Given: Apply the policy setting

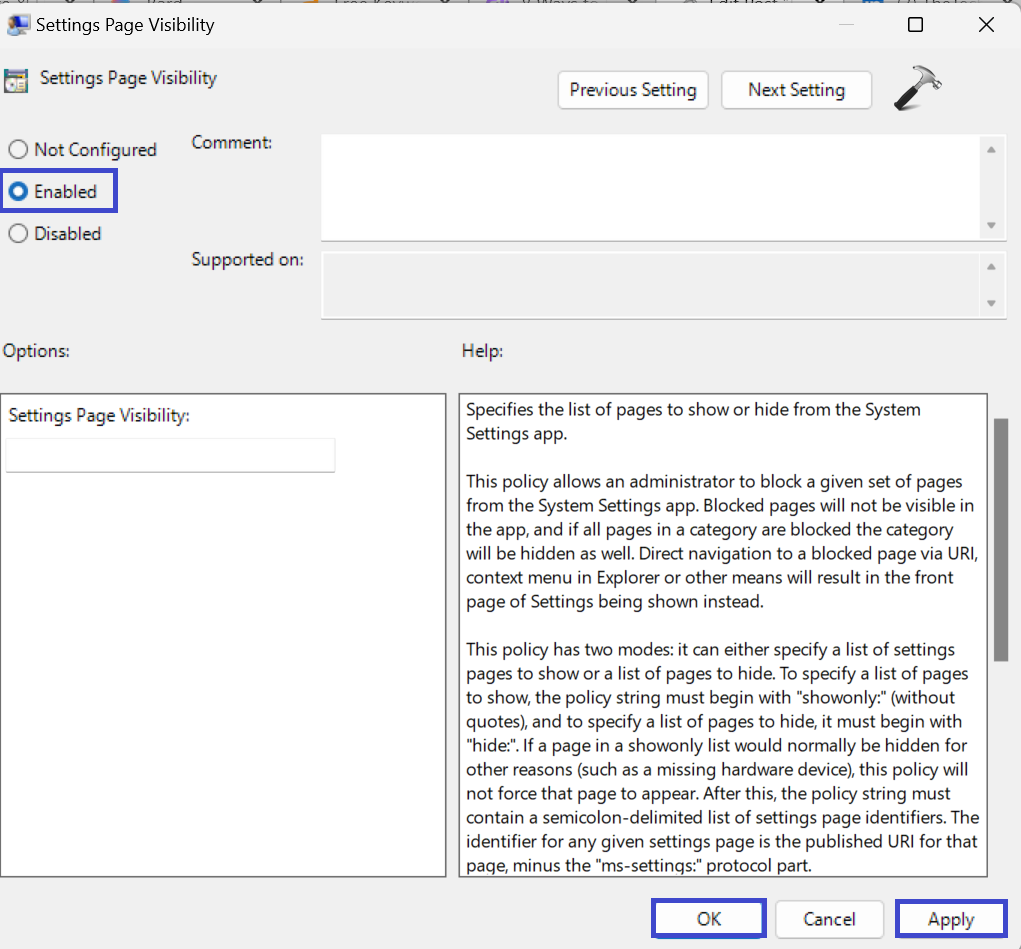Looking at the screenshot, I should click(950, 919).
